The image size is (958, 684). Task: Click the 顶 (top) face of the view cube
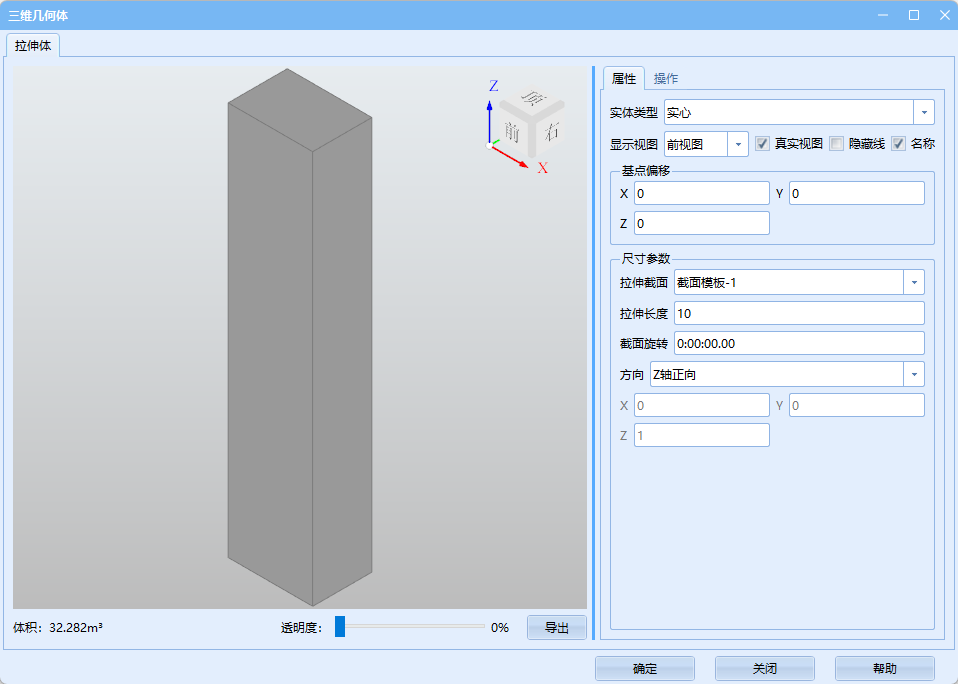tap(534, 99)
